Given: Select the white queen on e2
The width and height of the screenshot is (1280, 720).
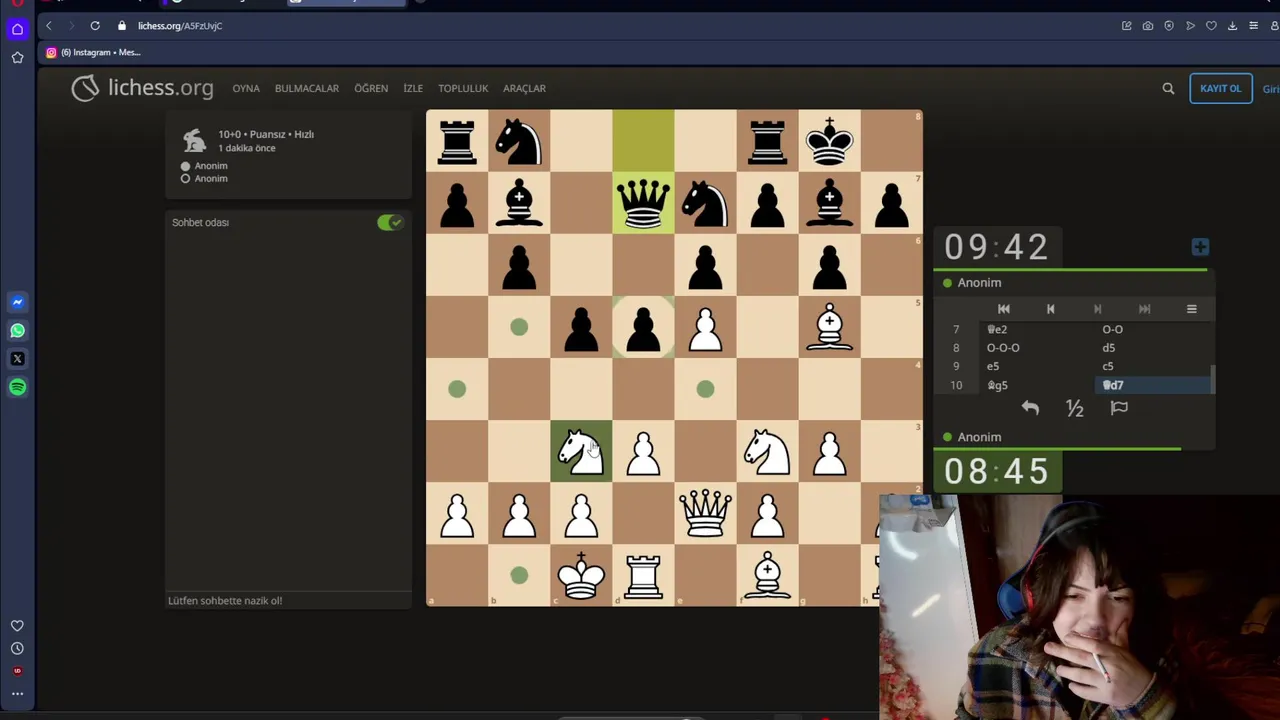Looking at the screenshot, I should pos(705,513).
